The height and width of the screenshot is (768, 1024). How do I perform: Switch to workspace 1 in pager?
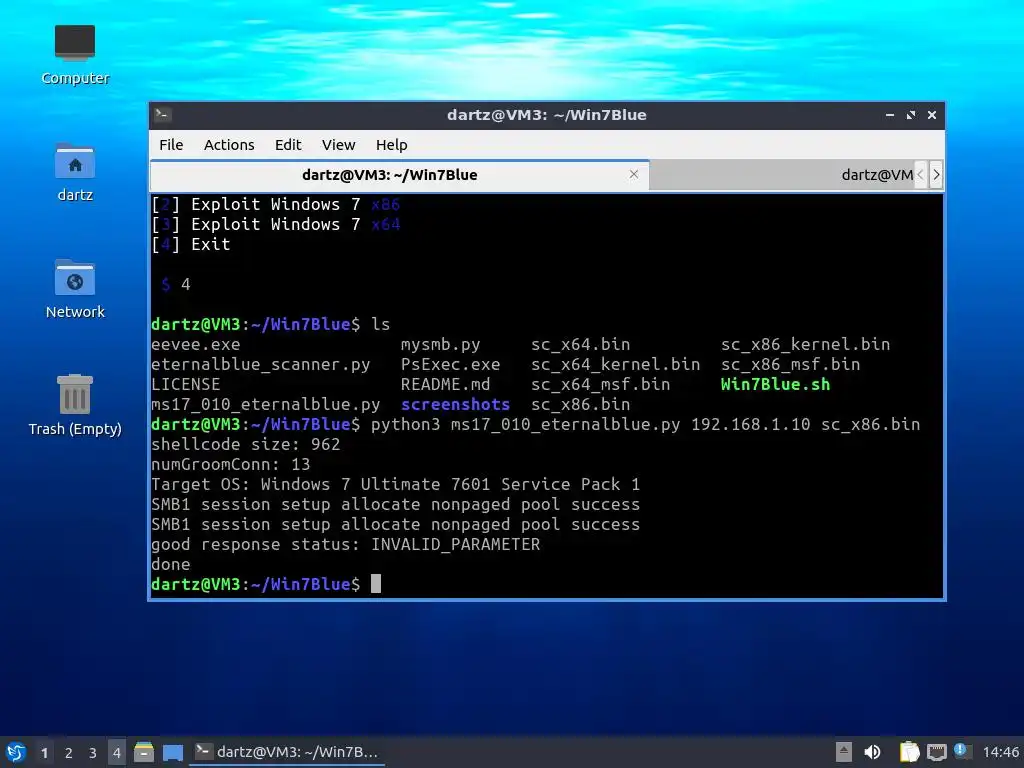44,752
